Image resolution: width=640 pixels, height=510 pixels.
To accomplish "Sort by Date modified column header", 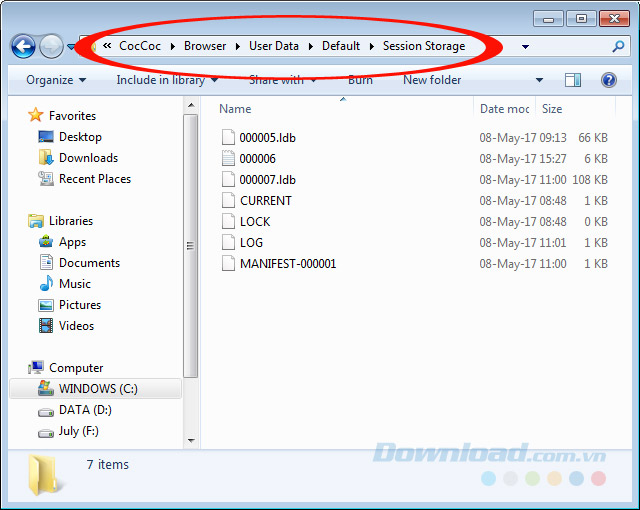I will tap(504, 109).
